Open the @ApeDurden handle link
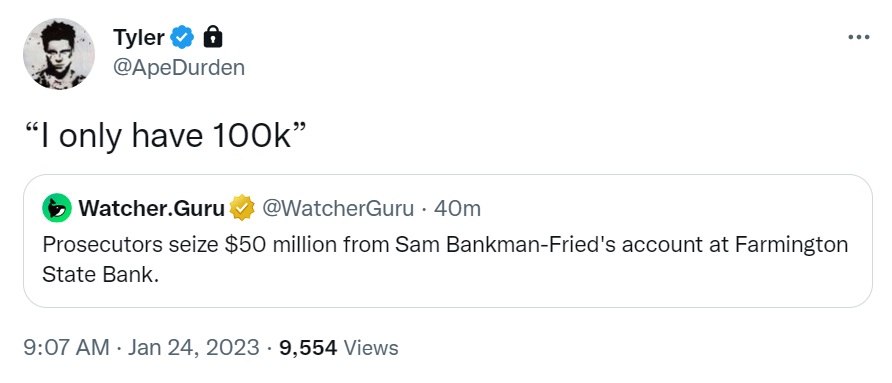The image size is (892, 383). click(179, 68)
